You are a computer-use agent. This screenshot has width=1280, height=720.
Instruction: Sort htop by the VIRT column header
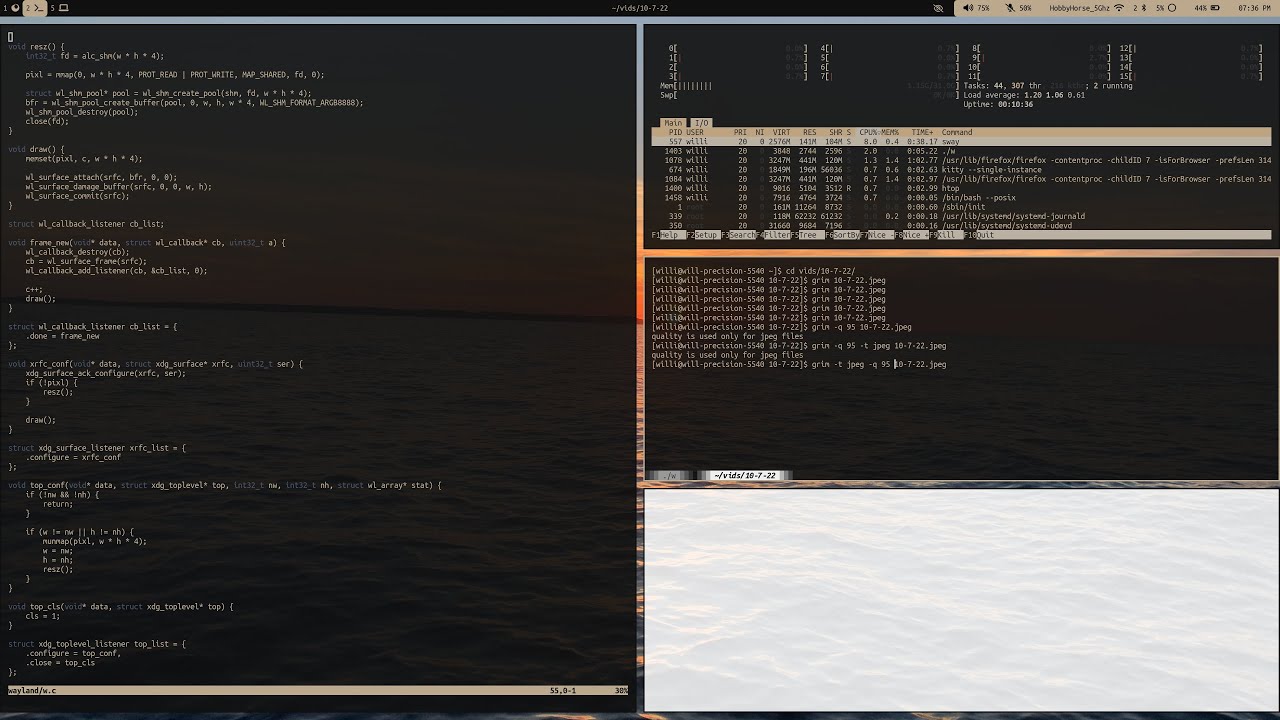click(x=781, y=132)
